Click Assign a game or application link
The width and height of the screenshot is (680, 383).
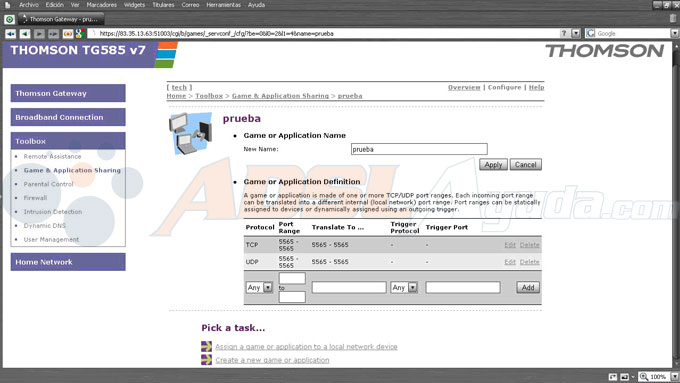pyautogui.click(x=306, y=347)
